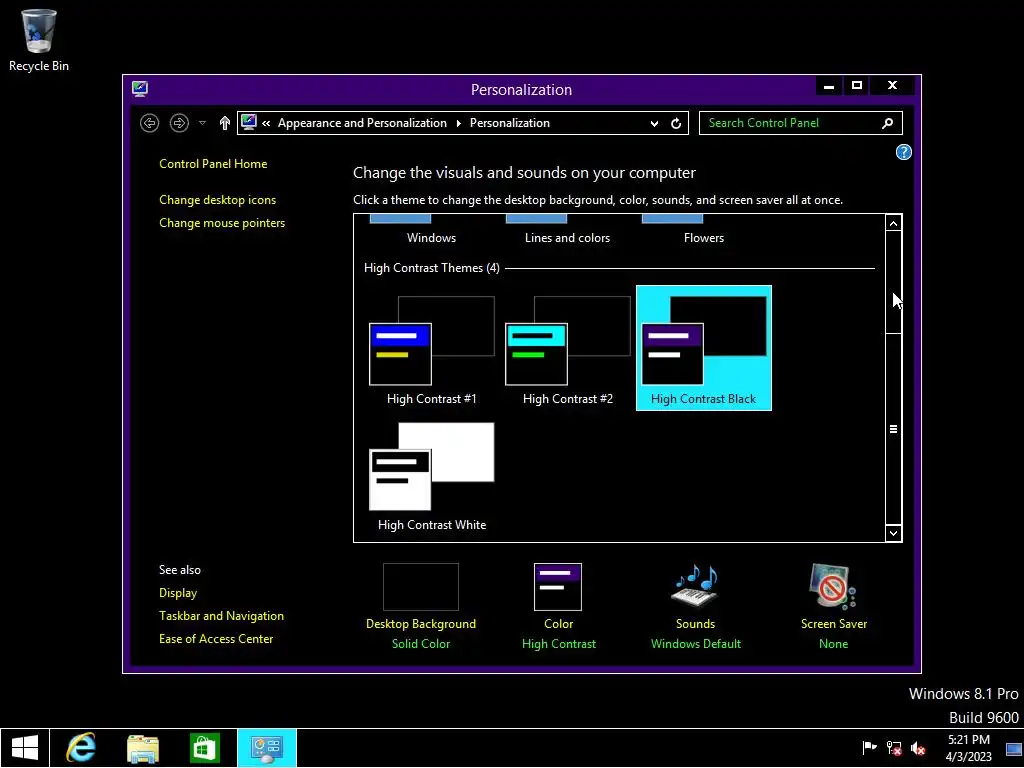
Task: Open the Recycle Bin desktop icon
Action: tap(39, 40)
